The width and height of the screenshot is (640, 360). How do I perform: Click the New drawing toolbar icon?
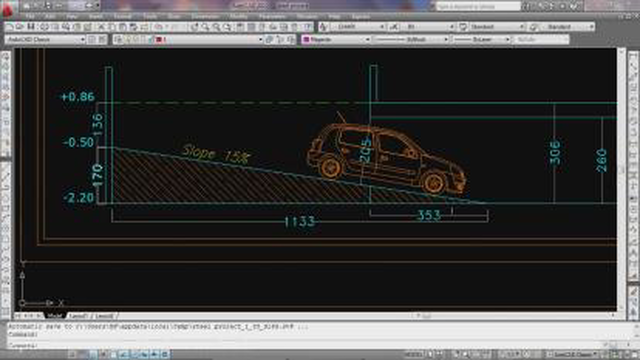9,27
